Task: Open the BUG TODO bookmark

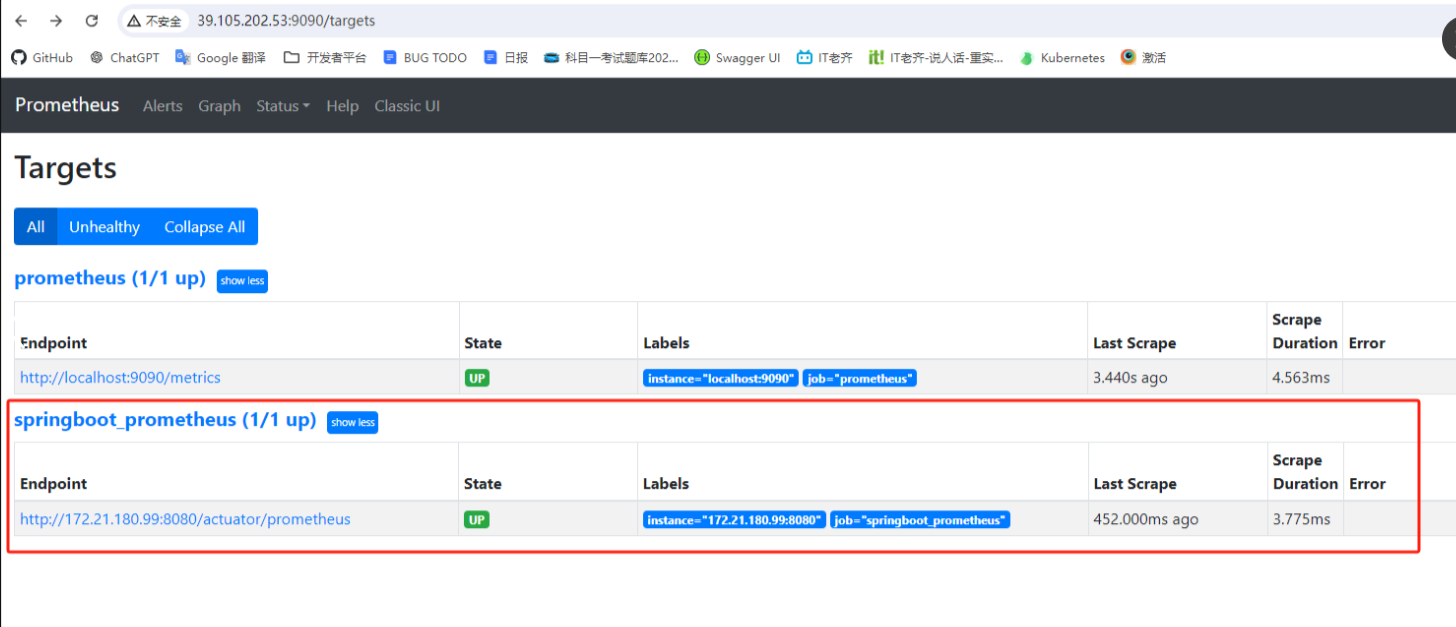Action: 425,58
